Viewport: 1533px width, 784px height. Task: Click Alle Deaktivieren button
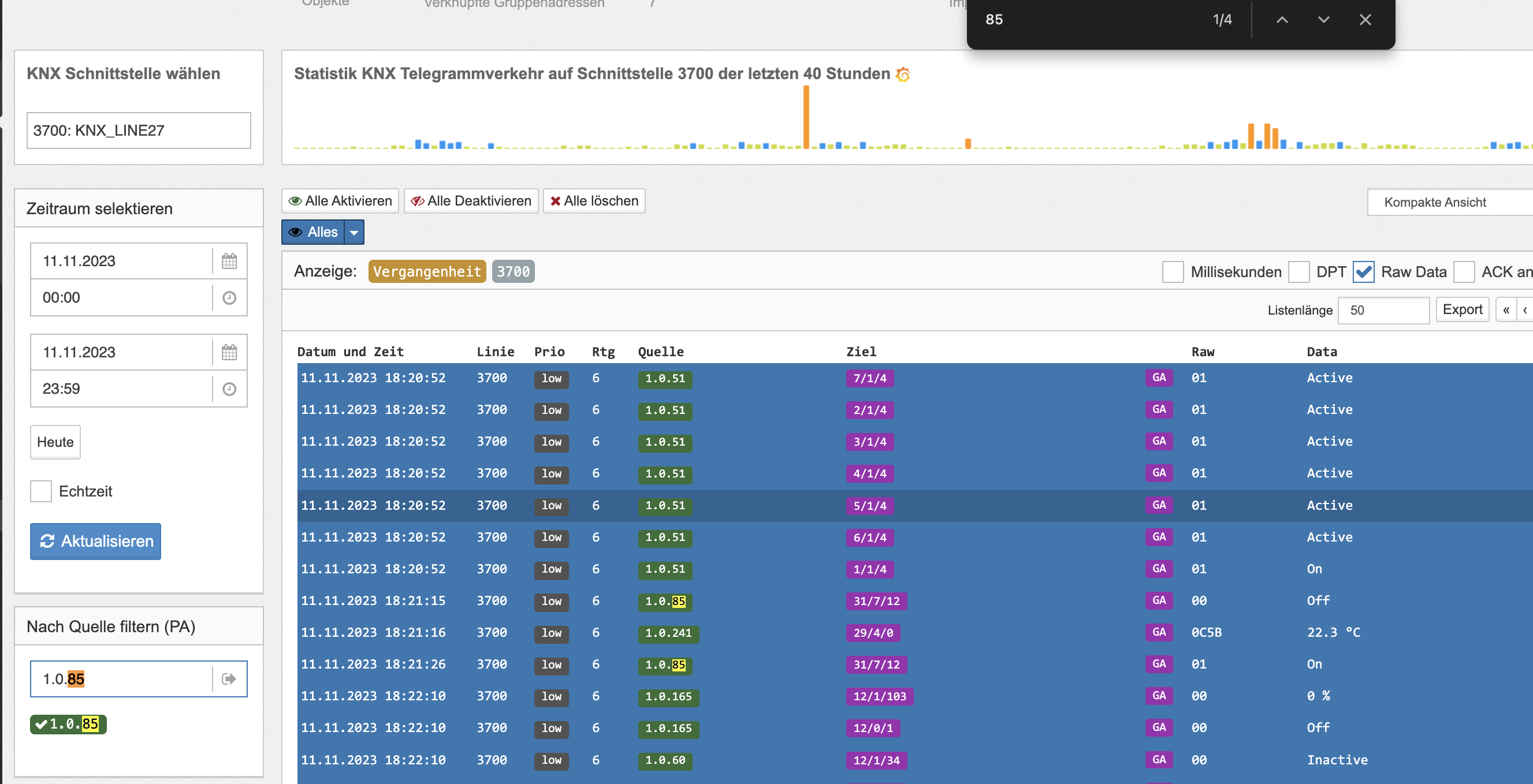click(x=471, y=201)
